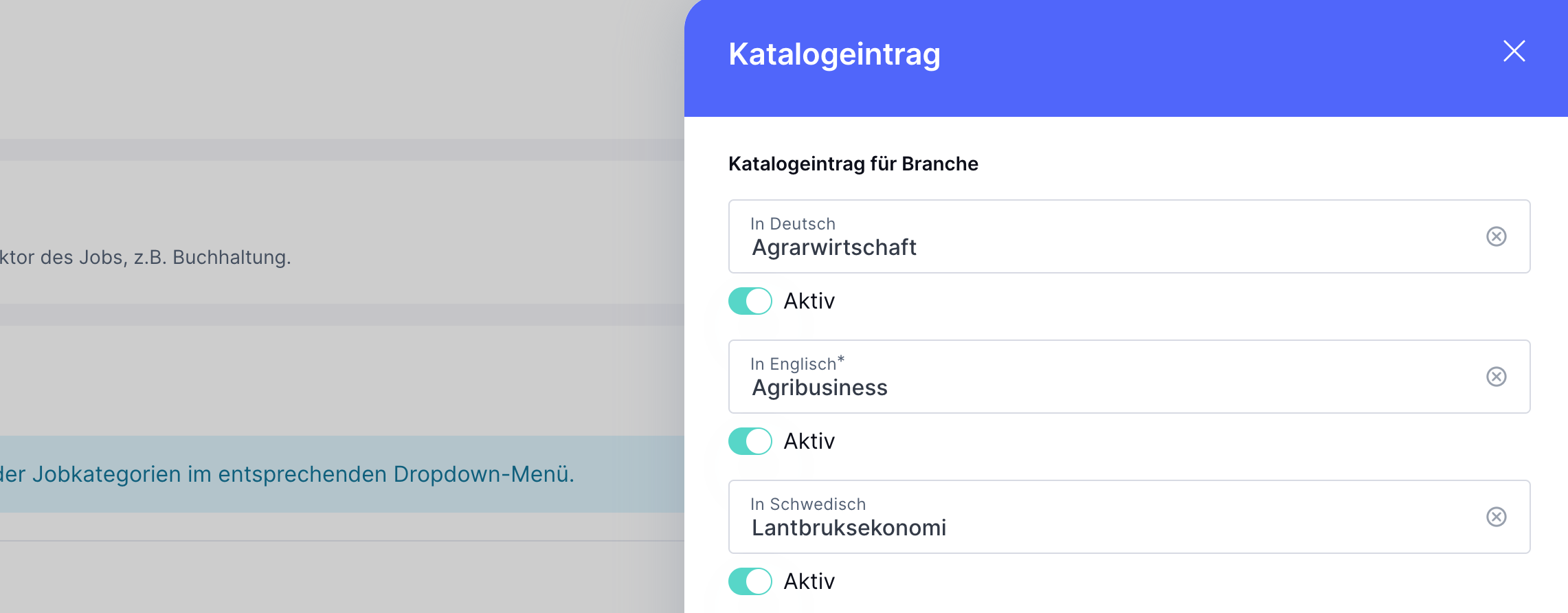1568x613 pixels.
Task: Click Aktiv label beneath the Swedish entry
Action: tap(809, 581)
